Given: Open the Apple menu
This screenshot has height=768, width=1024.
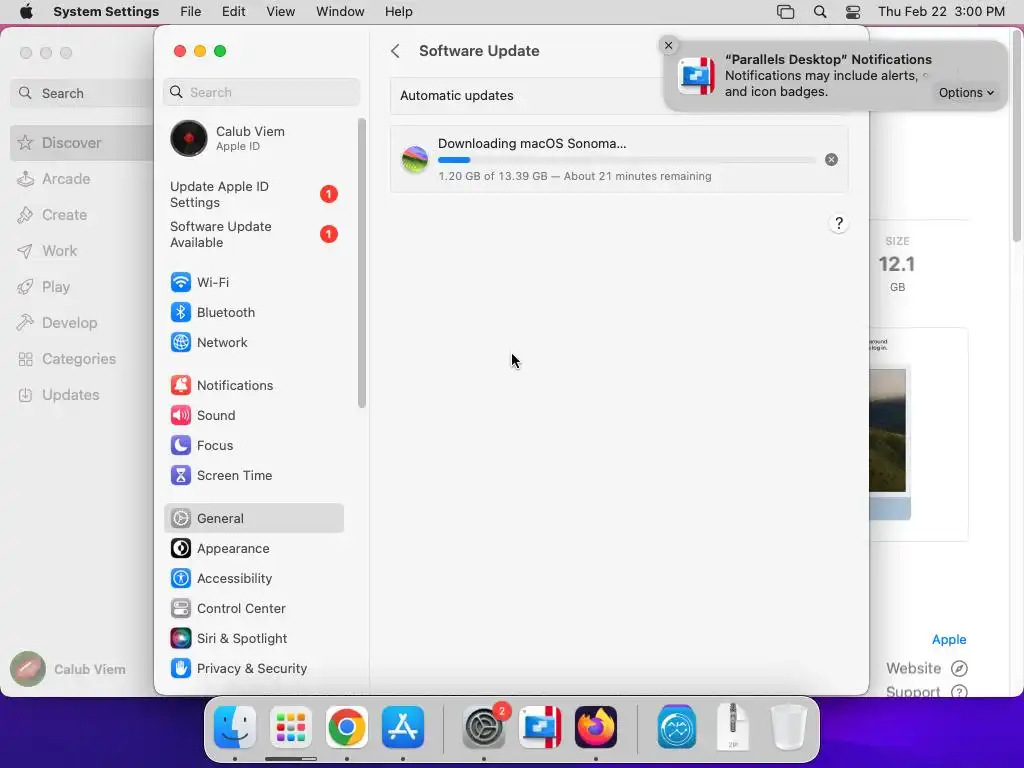Looking at the screenshot, I should (x=26, y=12).
